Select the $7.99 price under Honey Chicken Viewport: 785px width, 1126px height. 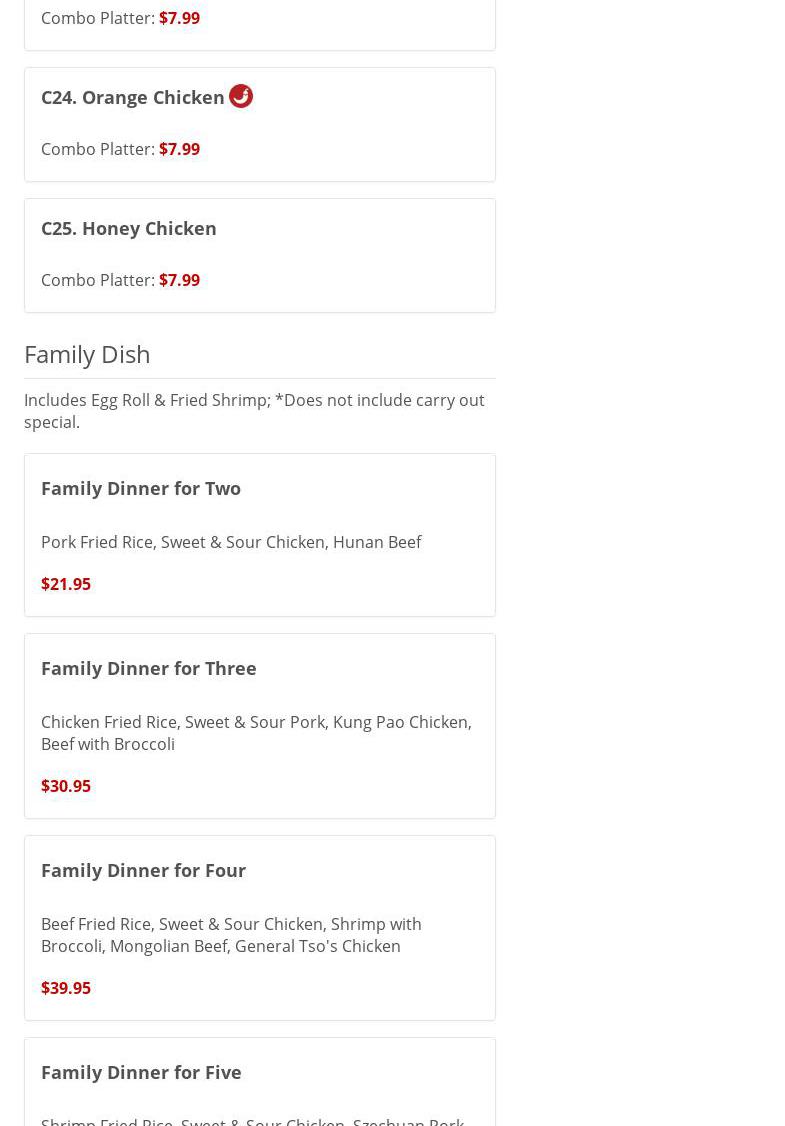[x=179, y=280]
